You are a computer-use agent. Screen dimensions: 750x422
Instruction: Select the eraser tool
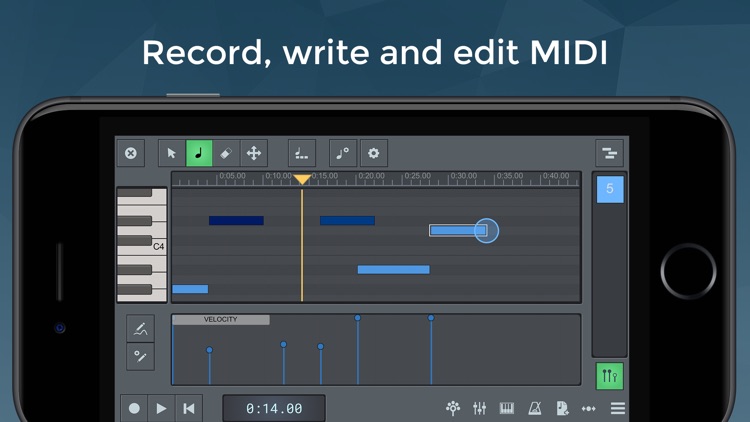[x=226, y=153]
